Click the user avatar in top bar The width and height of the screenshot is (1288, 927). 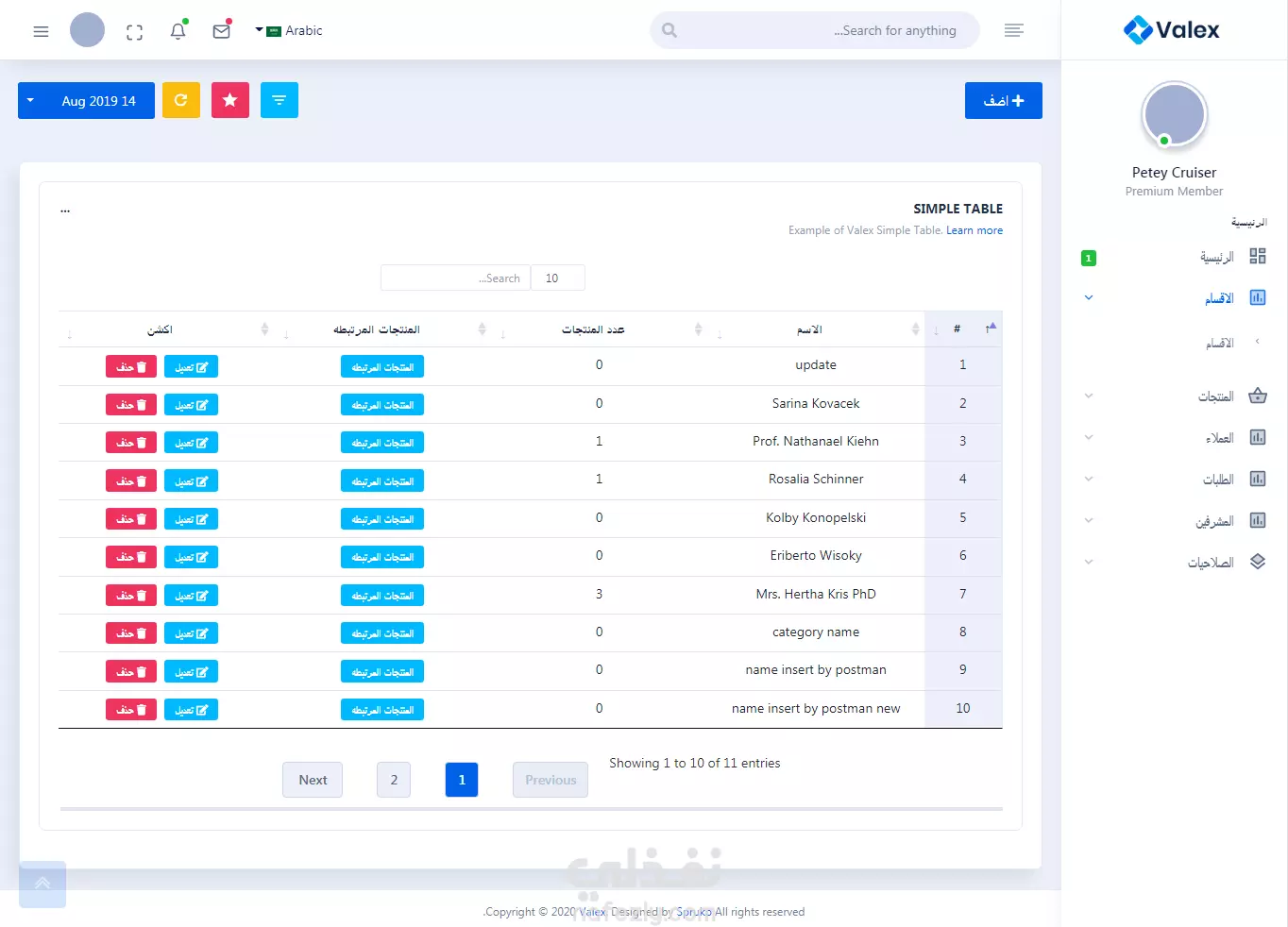click(x=87, y=30)
